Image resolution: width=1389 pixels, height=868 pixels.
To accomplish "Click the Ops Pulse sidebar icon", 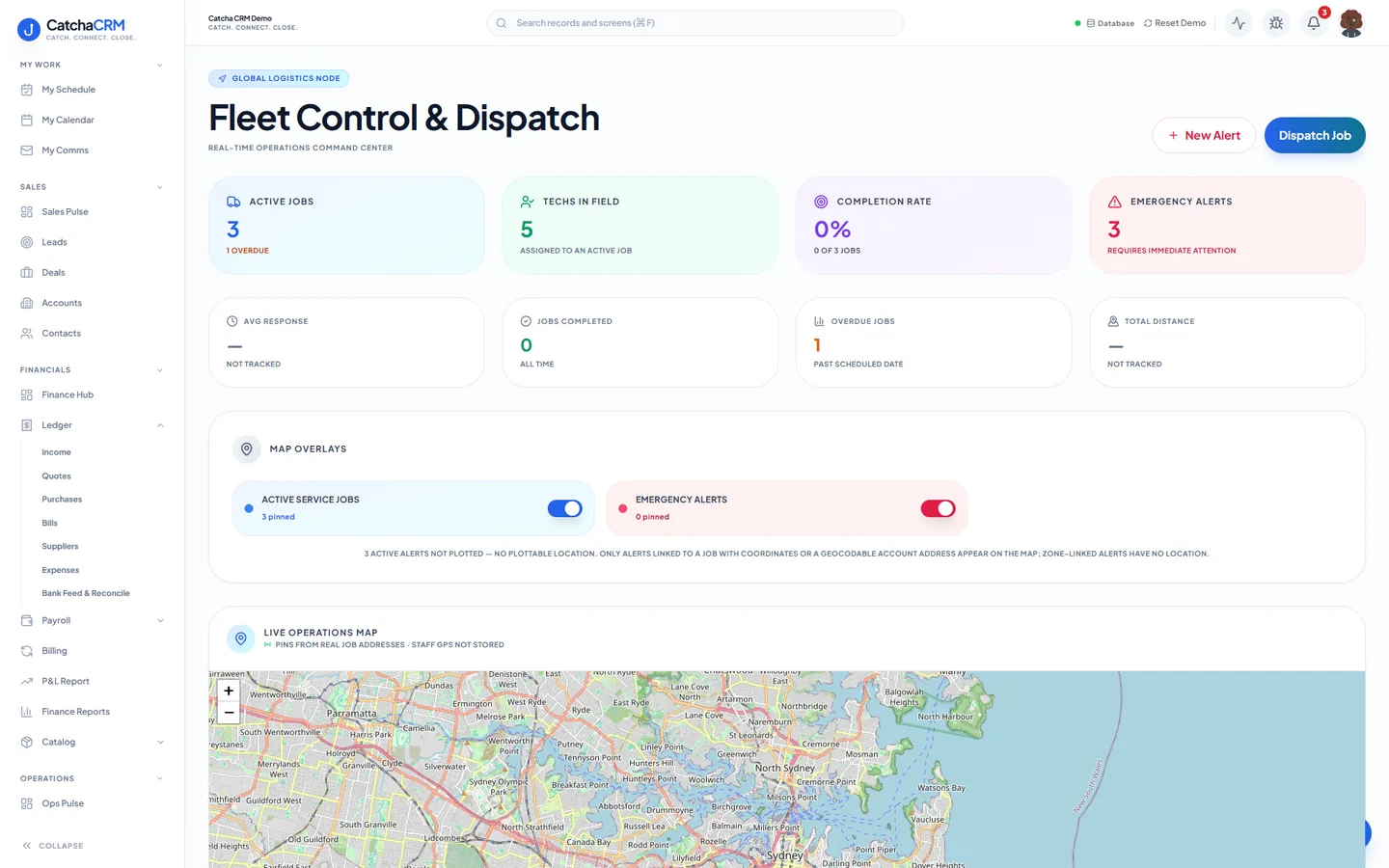I will (27, 803).
